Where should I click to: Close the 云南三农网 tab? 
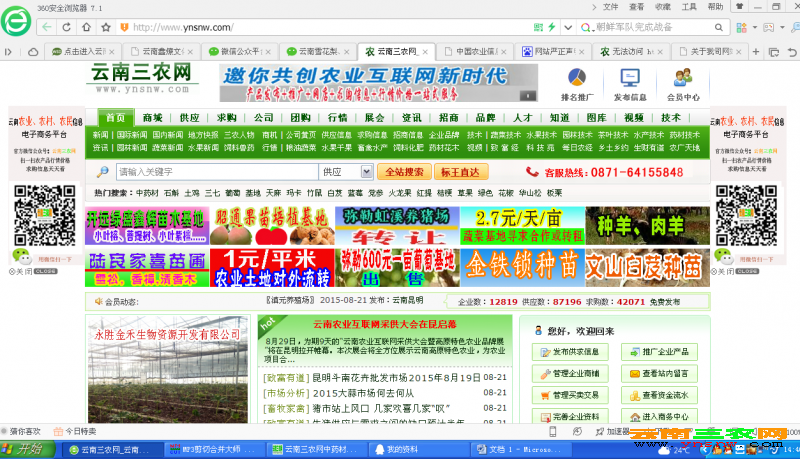(424, 52)
